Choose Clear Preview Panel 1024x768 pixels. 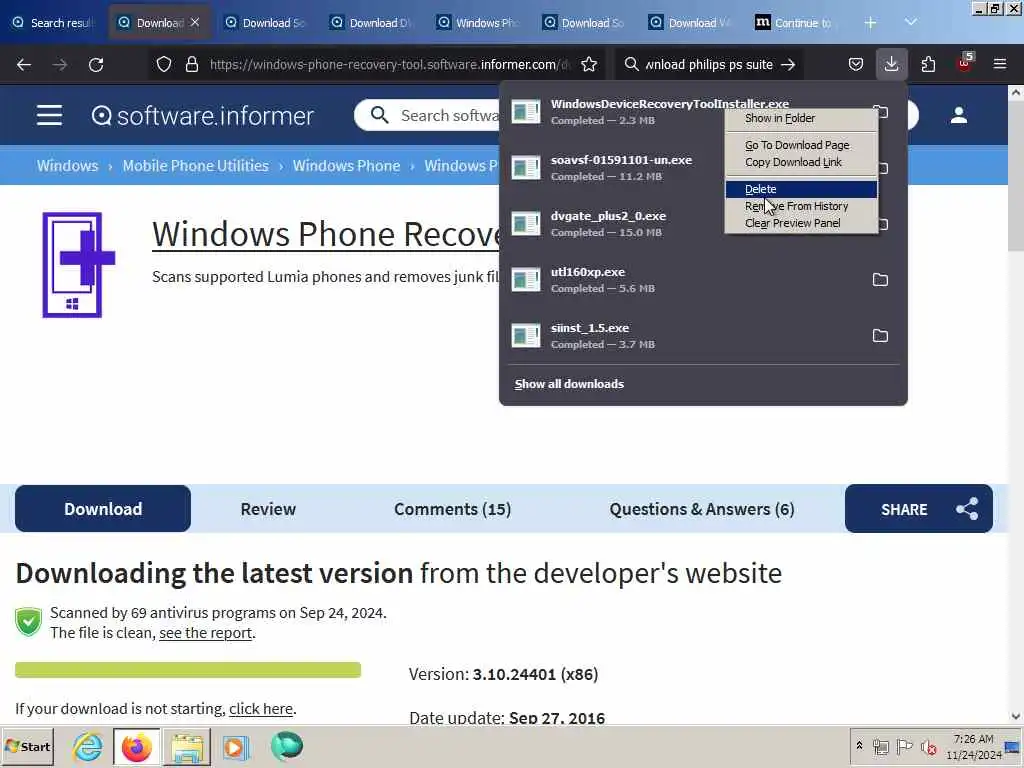[801, 223]
